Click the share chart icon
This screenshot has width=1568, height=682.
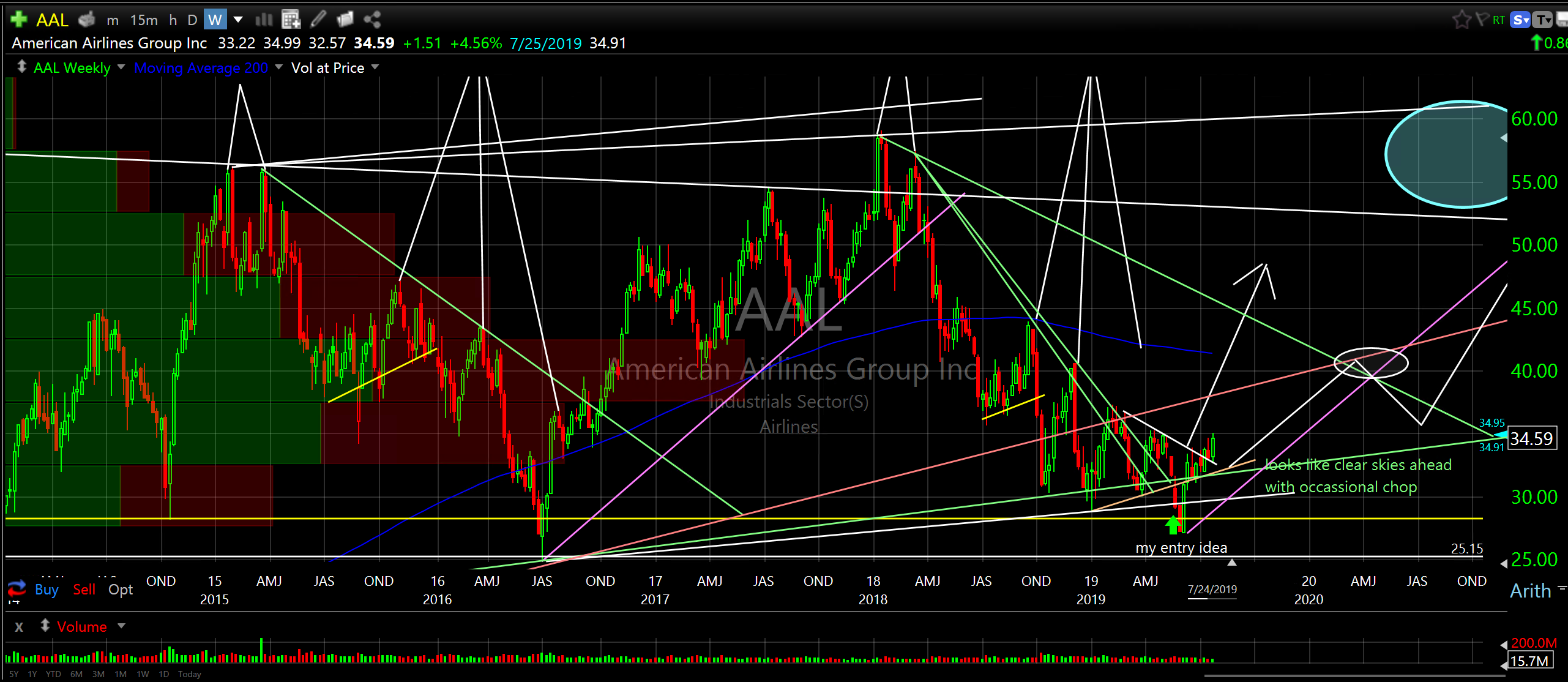(372, 20)
